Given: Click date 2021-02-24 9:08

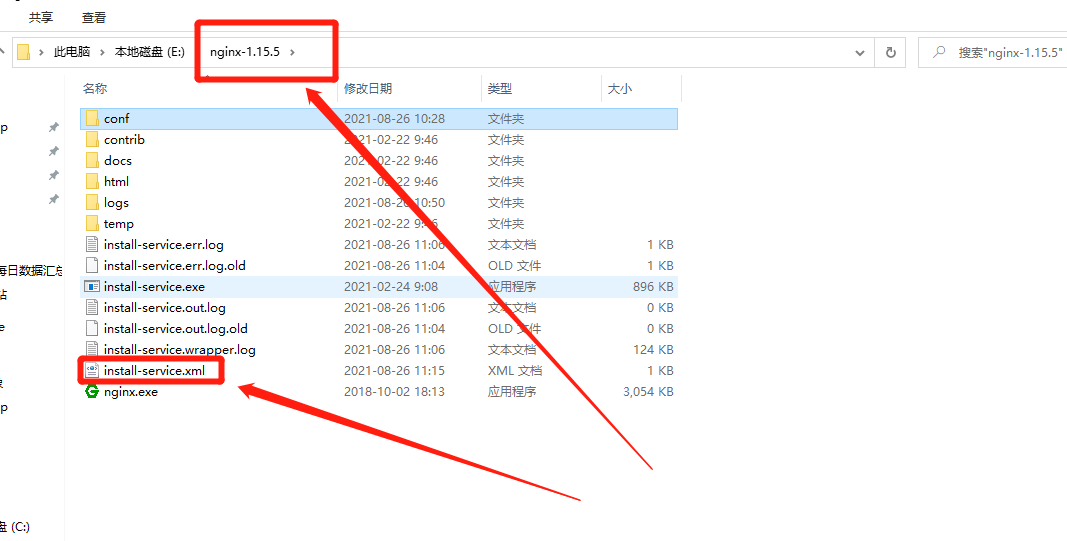Looking at the screenshot, I should pos(391,286).
